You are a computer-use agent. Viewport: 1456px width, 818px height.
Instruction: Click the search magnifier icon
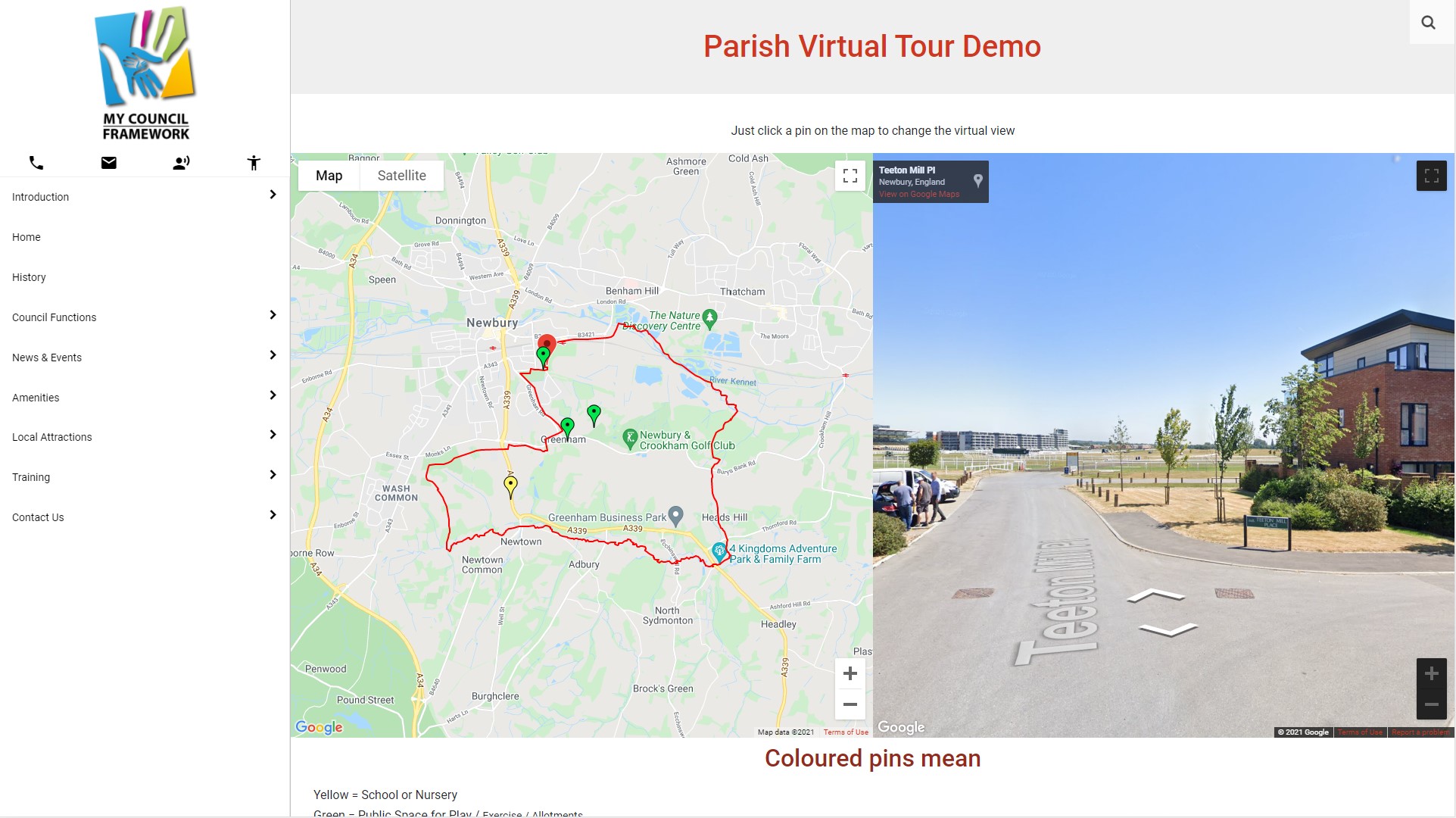click(1428, 23)
